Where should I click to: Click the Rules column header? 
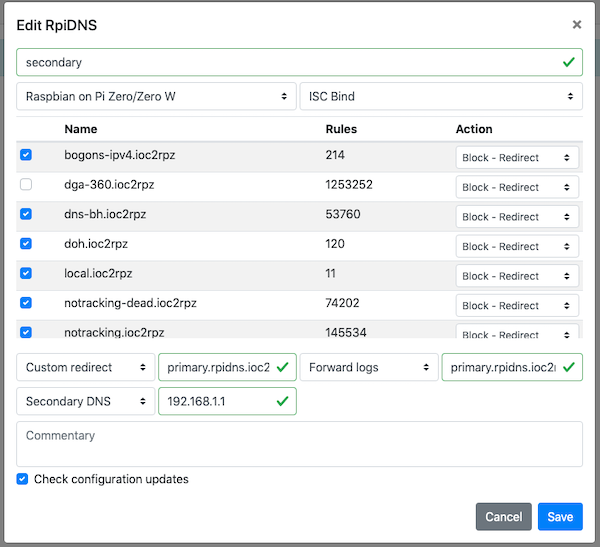(341, 129)
